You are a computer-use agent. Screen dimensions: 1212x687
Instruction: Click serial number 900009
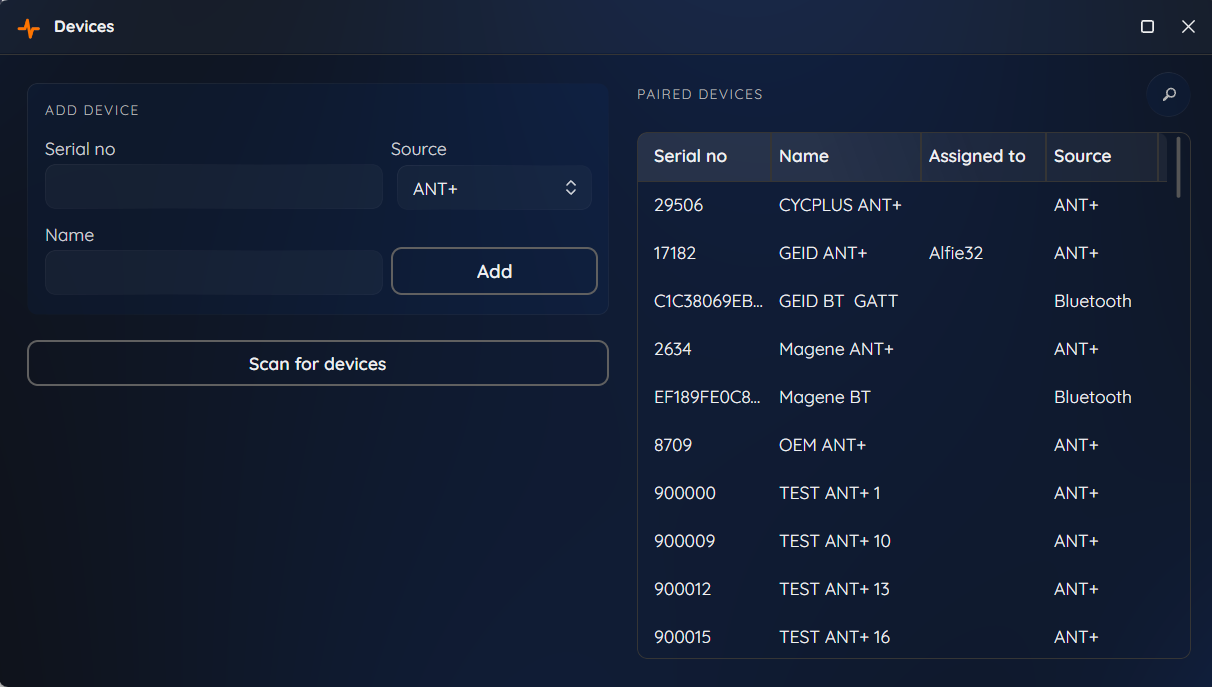pyautogui.click(x=685, y=541)
